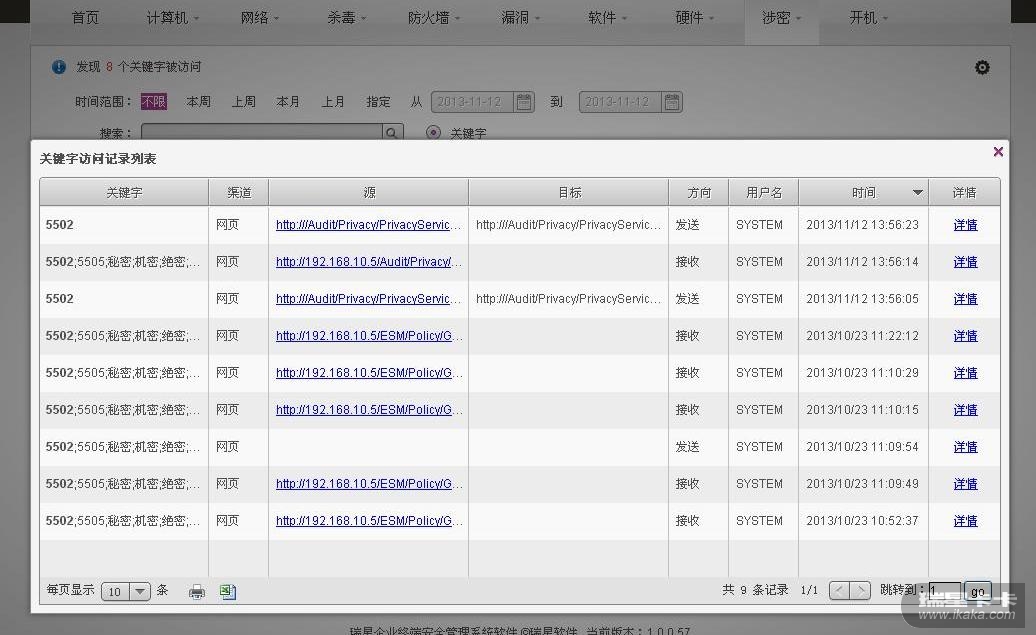Print the keyword access record list

coord(197,591)
